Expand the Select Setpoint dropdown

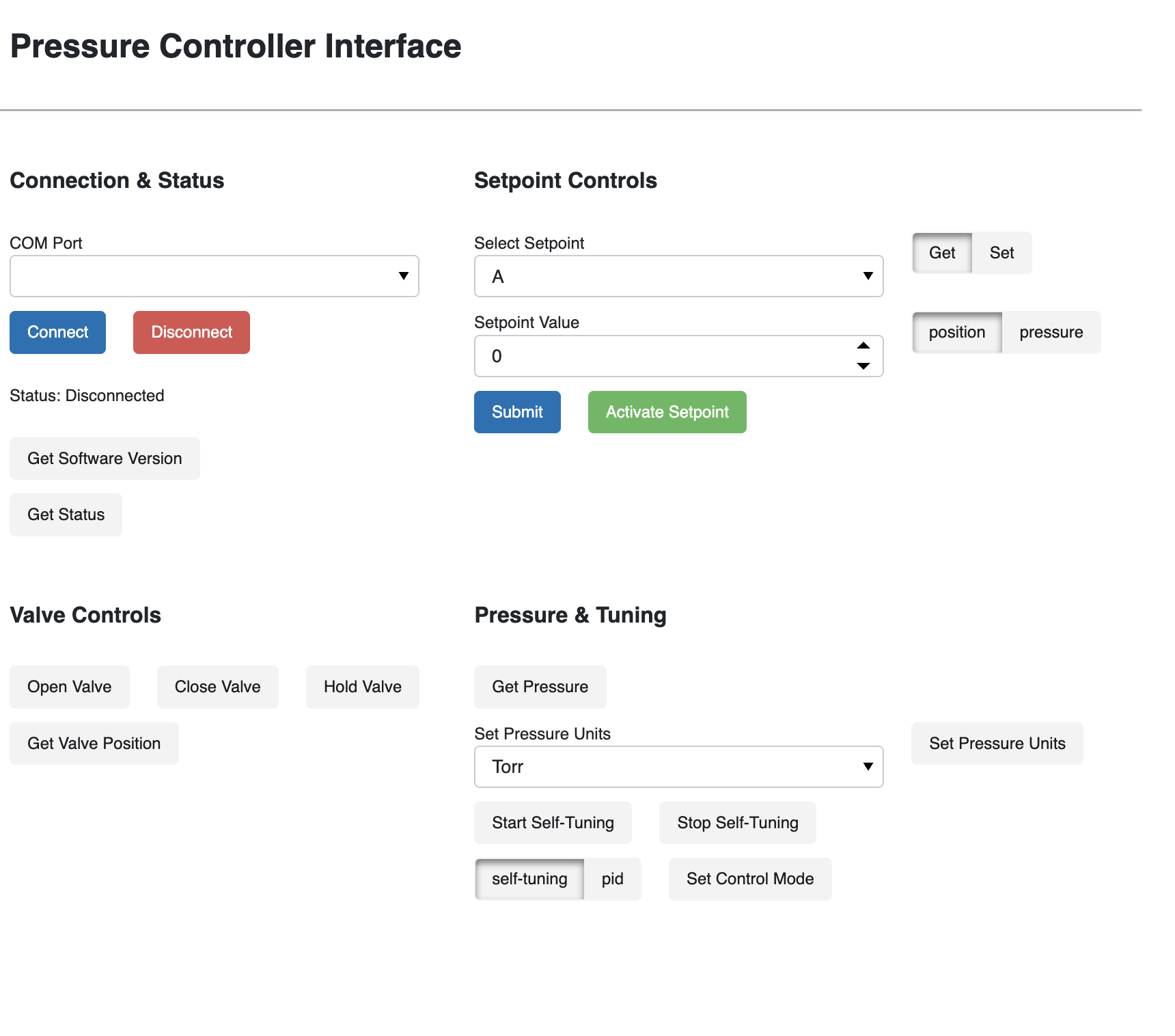click(x=678, y=276)
